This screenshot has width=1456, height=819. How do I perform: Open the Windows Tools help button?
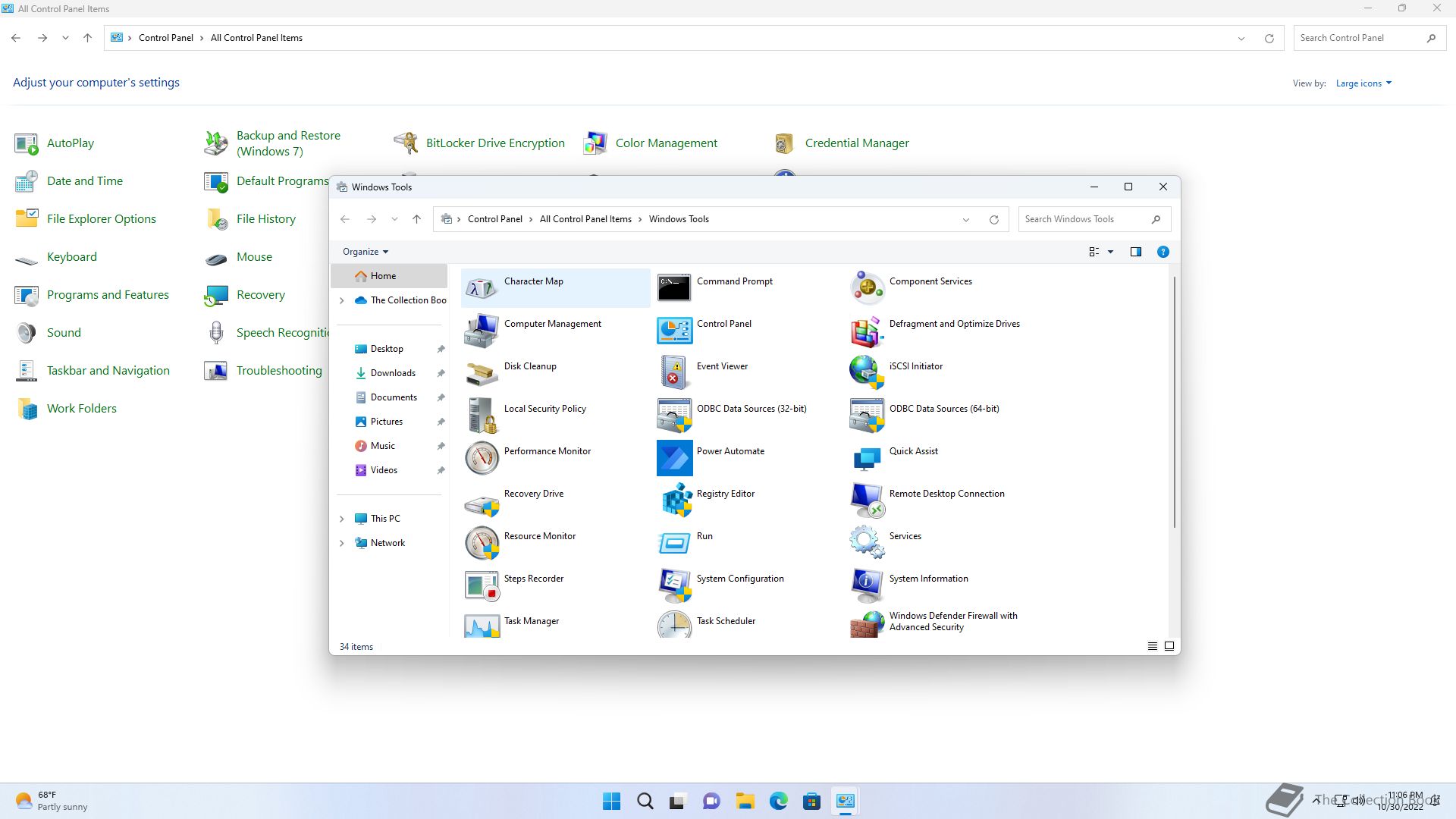1163,252
